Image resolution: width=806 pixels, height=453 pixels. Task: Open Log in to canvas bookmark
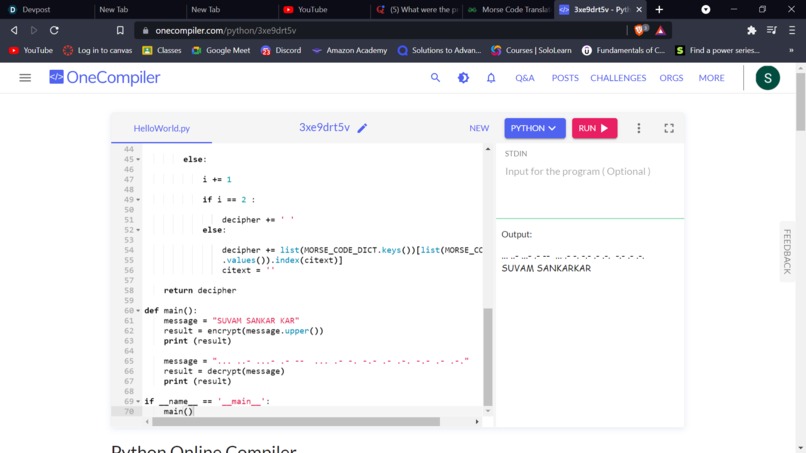coord(98,50)
